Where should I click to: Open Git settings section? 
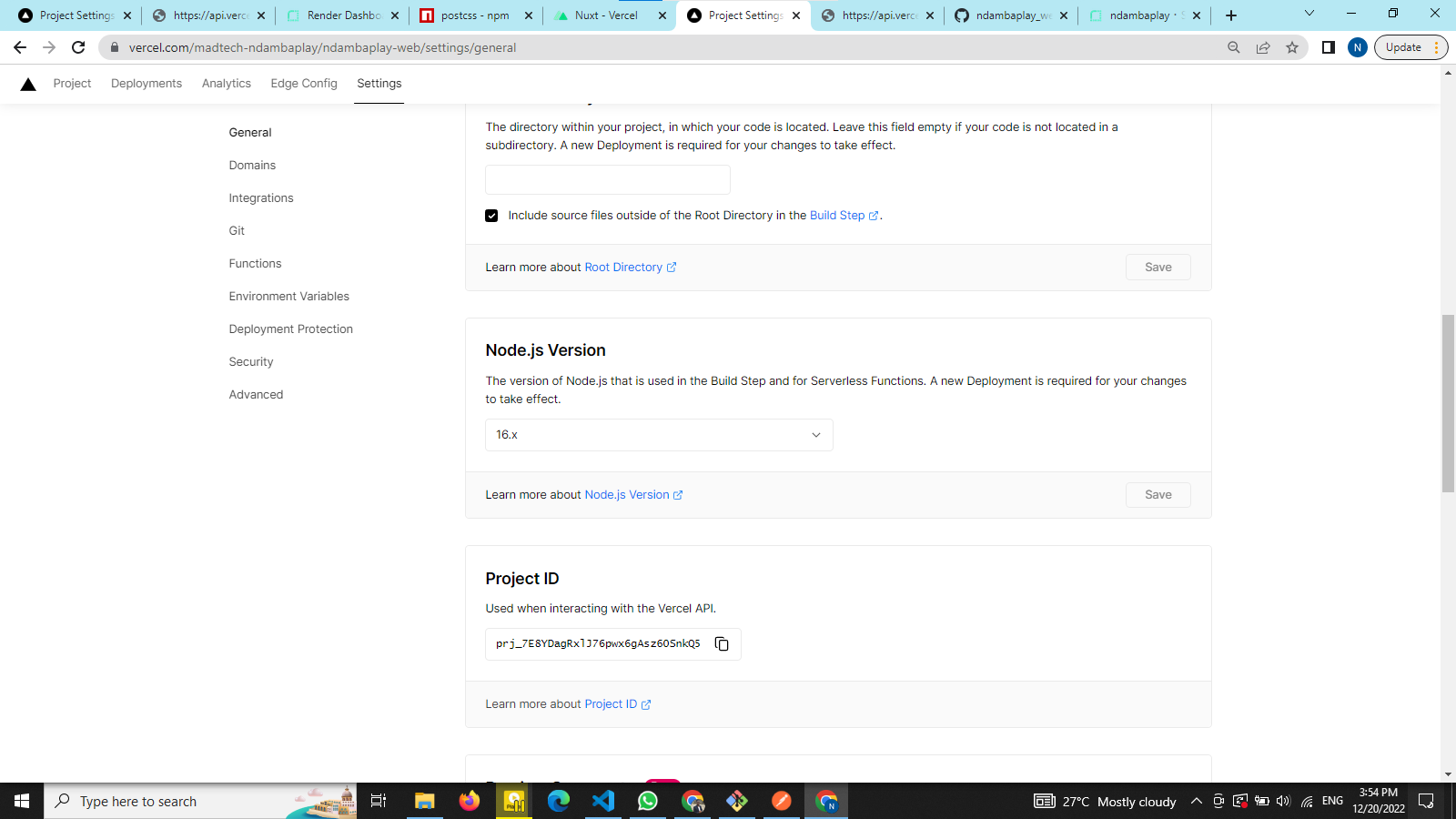[x=237, y=231]
